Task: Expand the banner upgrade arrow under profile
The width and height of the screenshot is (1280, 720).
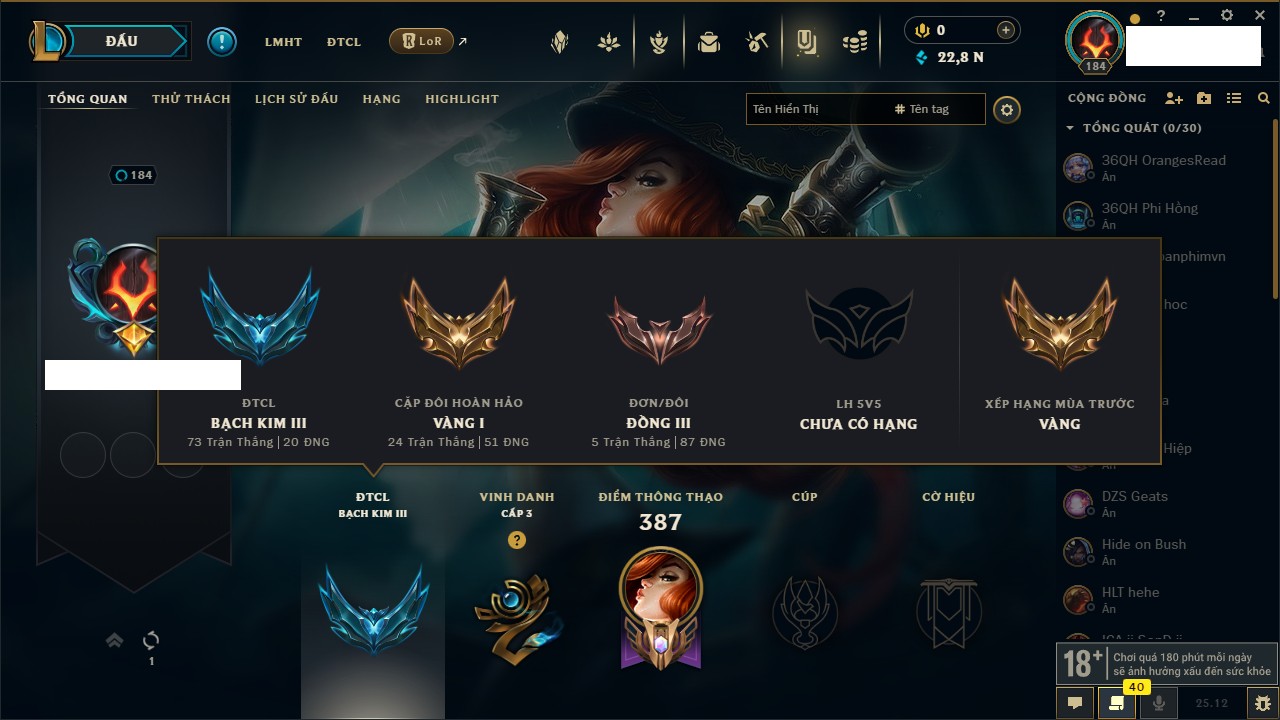Action: (114, 640)
